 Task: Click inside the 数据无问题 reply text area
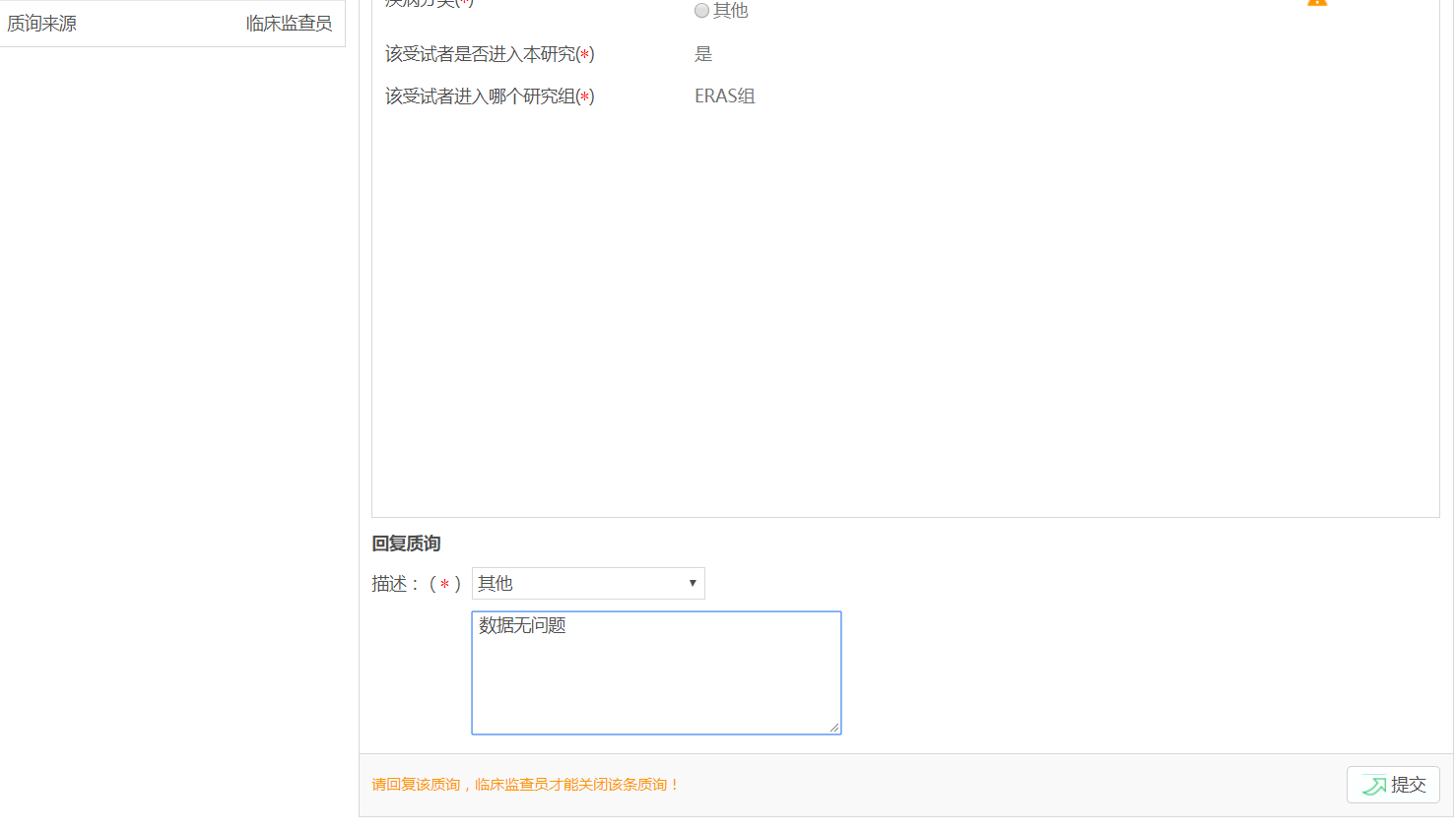click(x=656, y=672)
